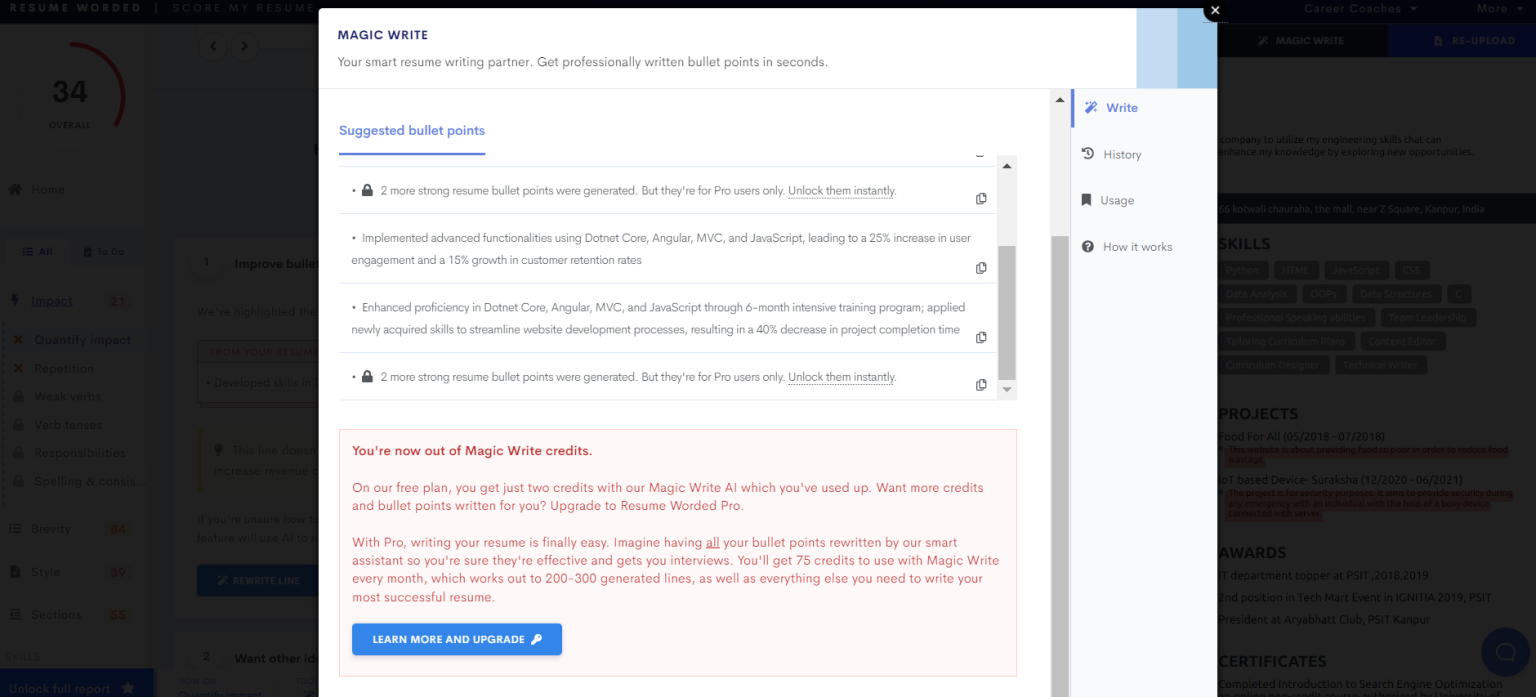Image resolution: width=1536 pixels, height=697 pixels.
Task: Click the key icon on the upgrade button
Action: (x=536, y=639)
